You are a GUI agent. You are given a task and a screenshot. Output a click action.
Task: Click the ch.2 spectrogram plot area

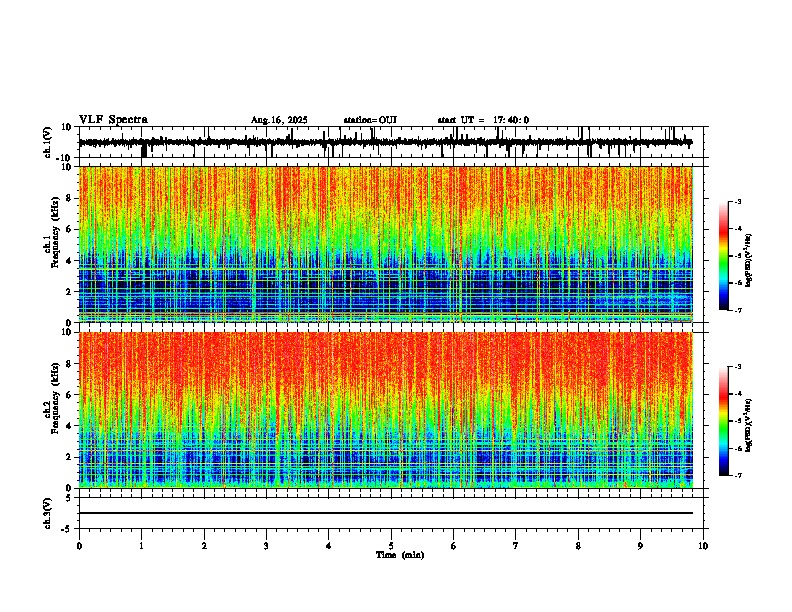pyautogui.click(x=385, y=410)
